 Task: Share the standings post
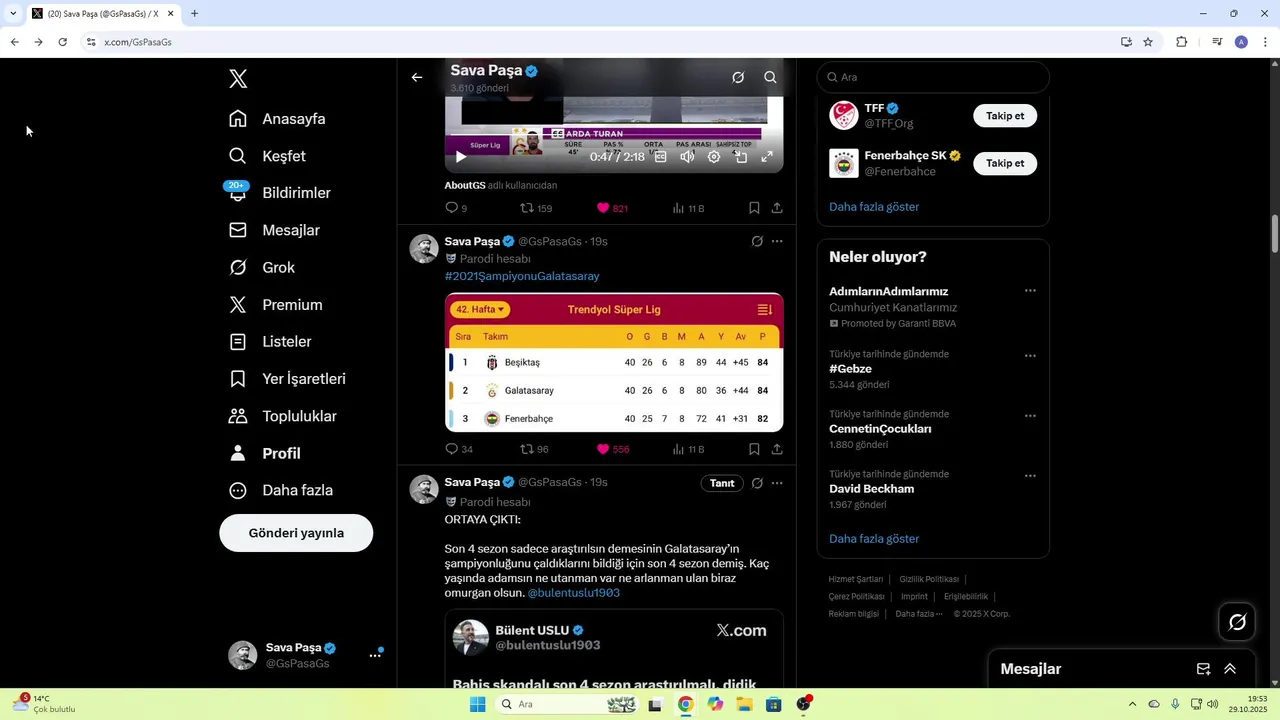777,449
